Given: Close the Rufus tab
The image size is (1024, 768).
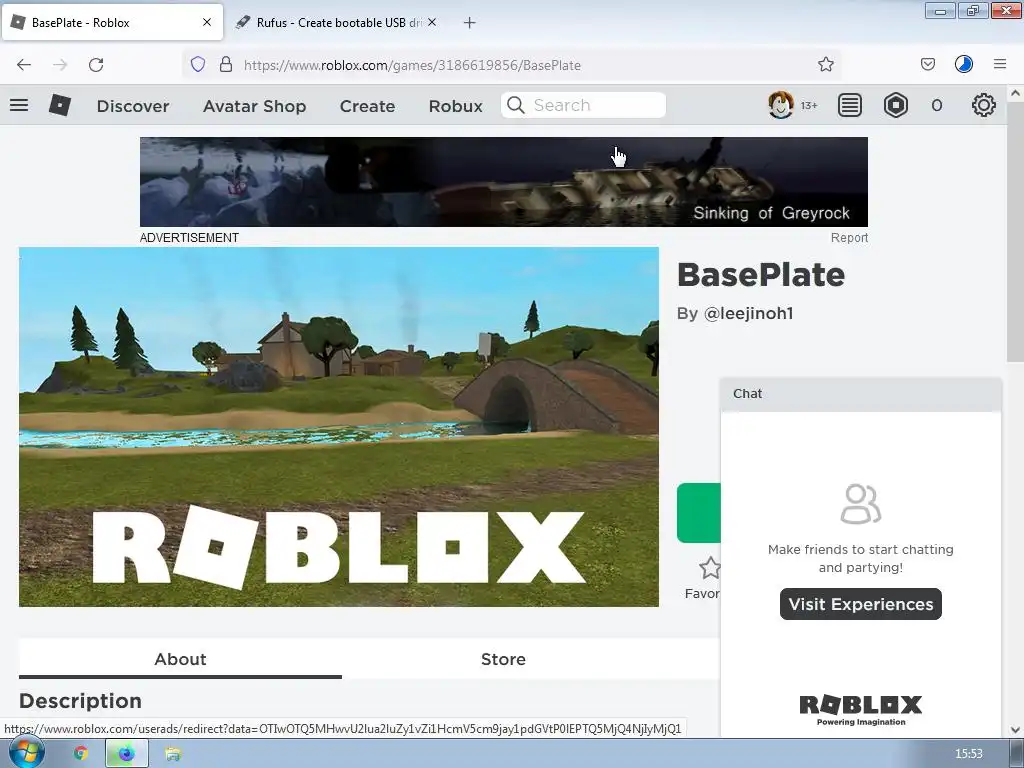Looking at the screenshot, I should tap(432, 22).
